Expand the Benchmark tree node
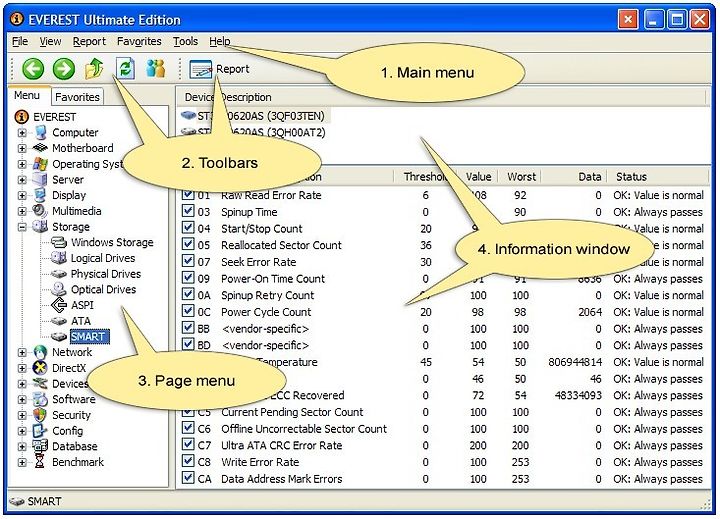This screenshot has width=720, height=519. 22,463
